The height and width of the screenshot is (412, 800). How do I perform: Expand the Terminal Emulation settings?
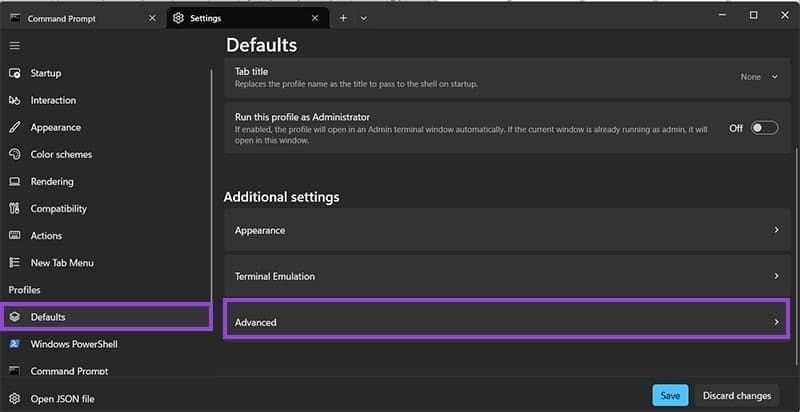coord(505,276)
